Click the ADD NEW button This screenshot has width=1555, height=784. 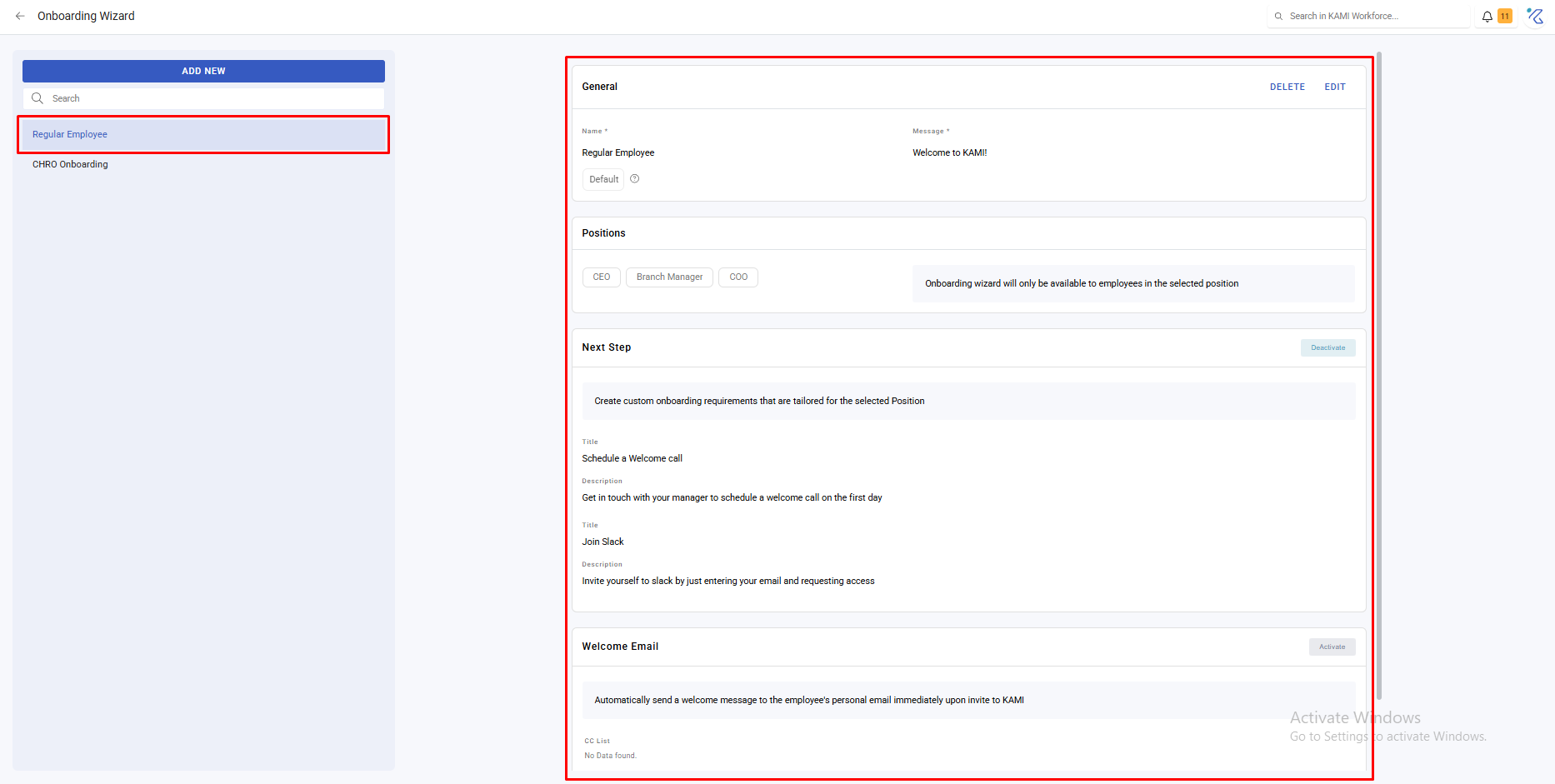203,71
